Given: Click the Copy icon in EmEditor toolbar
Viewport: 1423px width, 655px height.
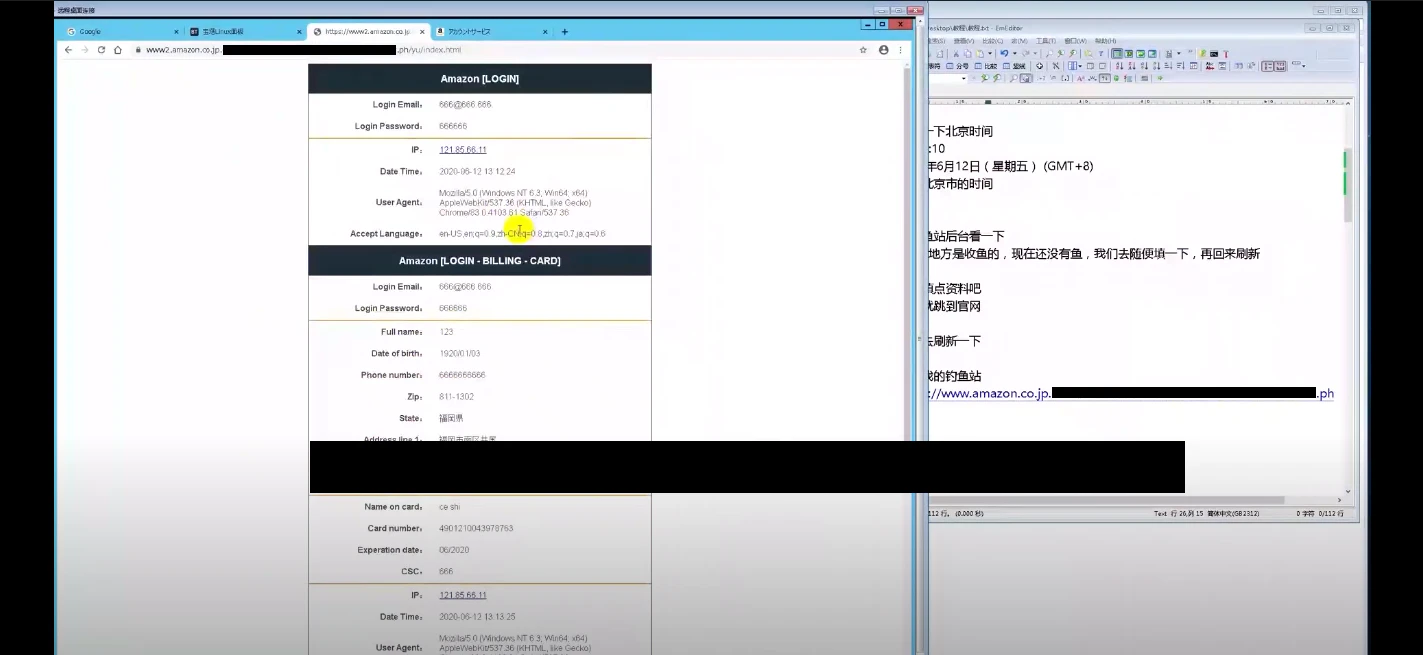Looking at the screenshot, I should pyautogui.click(x=968, y=53).
